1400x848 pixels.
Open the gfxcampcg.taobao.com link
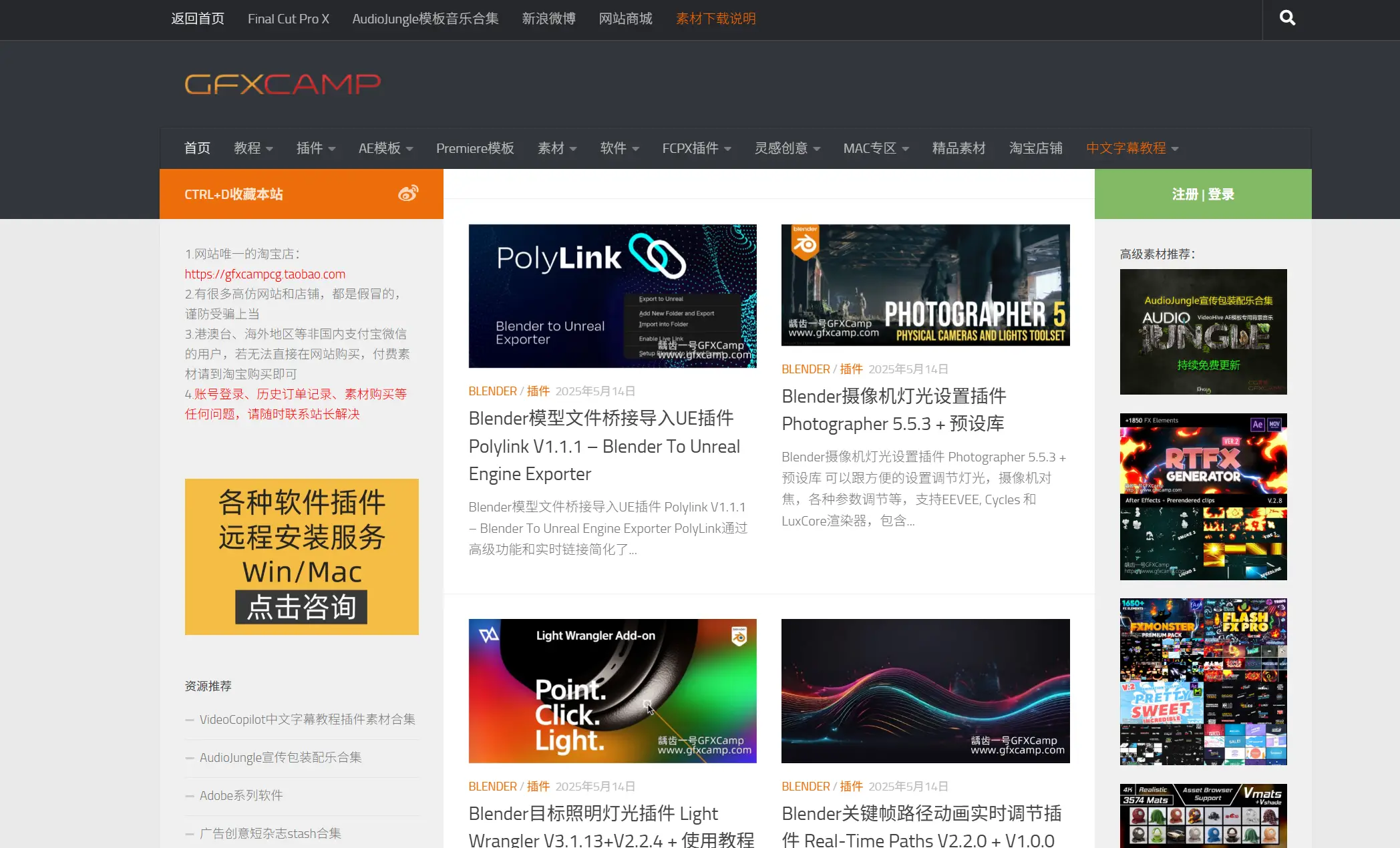click(x=265, y=274)
